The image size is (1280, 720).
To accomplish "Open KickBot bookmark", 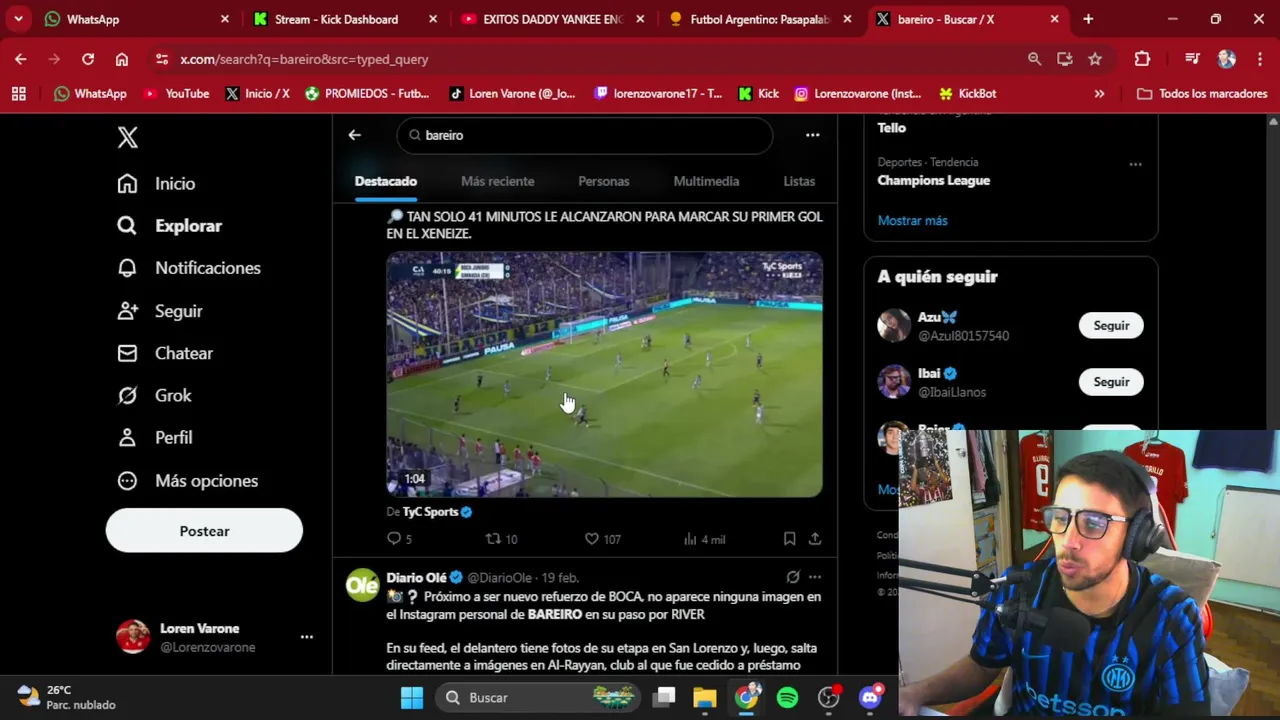I will coord(967,93).
